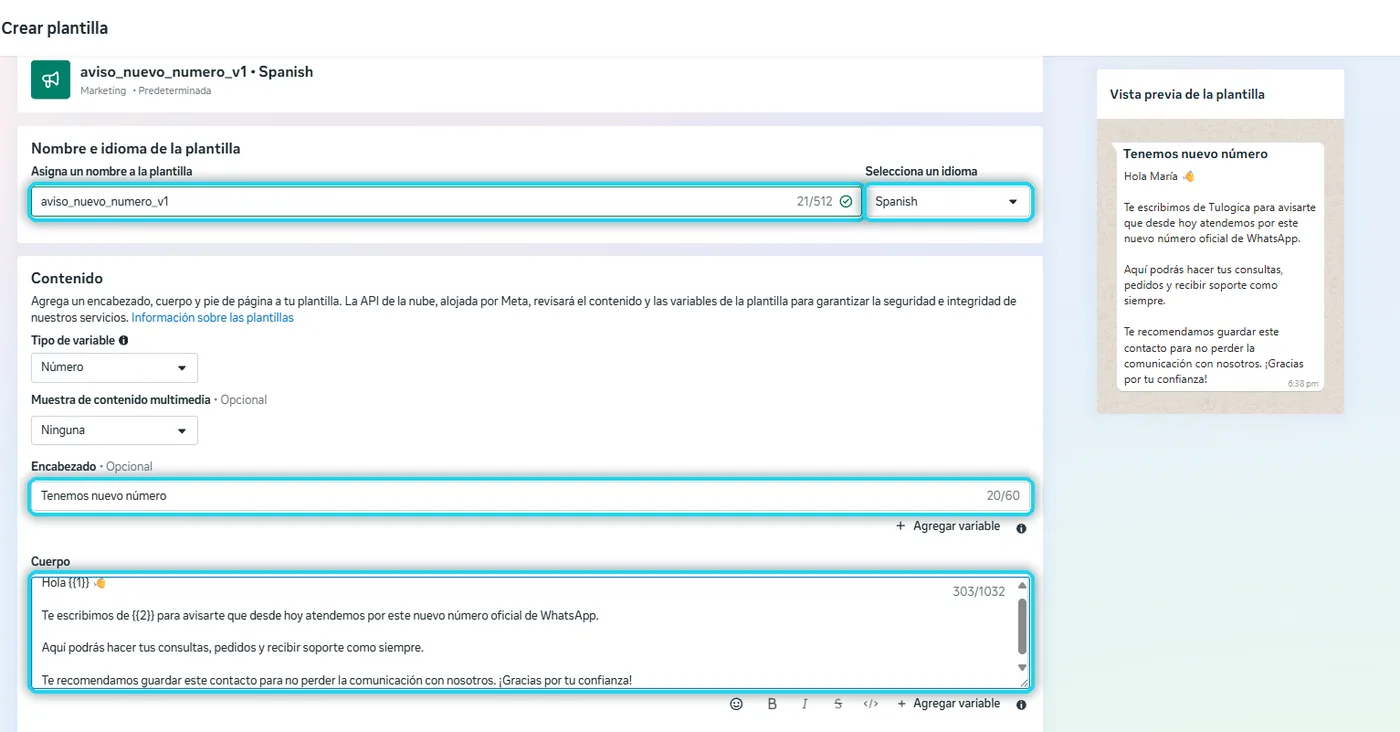The height and width of the screenshot is (732, 1400).
Task: Click the resize handle of body text area
Action: pos(1022,682)
